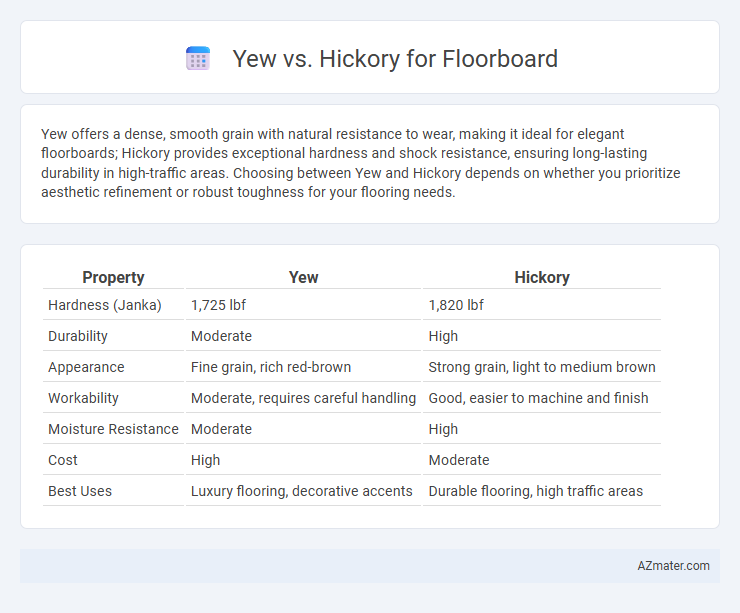Select Moderate, requires careful handling cell
Screen dimensions: 740x613
(303, 398)
